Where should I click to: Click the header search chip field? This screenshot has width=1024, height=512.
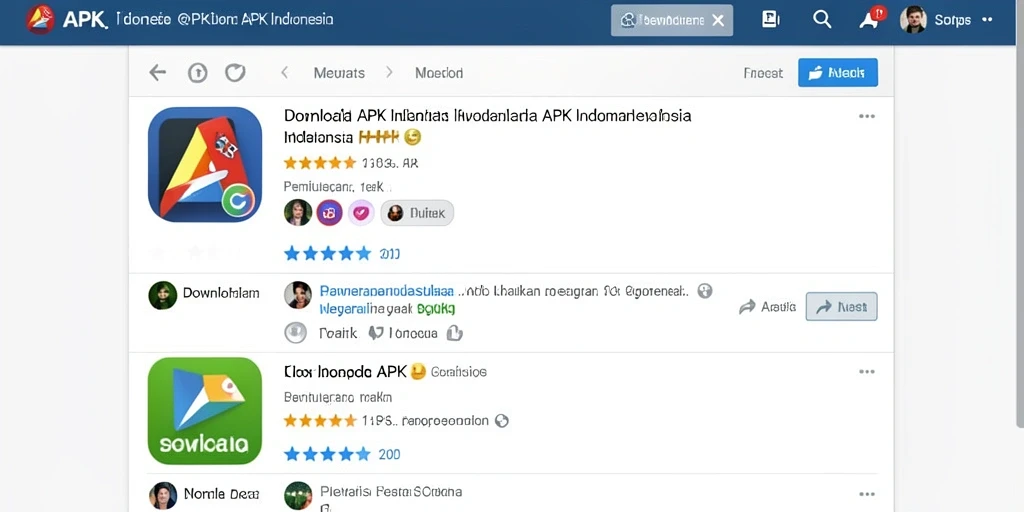pos(672,20)
